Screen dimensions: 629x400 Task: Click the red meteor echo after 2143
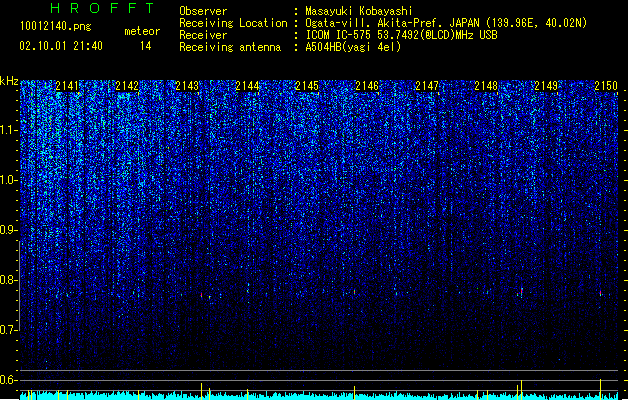click(x=202, y=295)
